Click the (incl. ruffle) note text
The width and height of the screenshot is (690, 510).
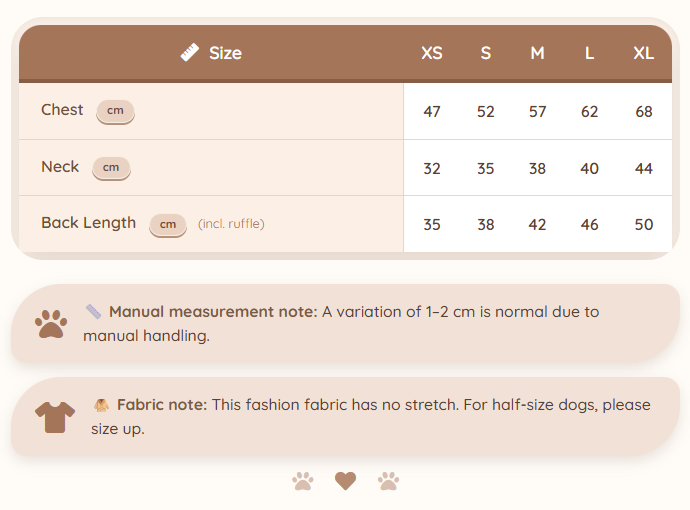tap(231, 224)
